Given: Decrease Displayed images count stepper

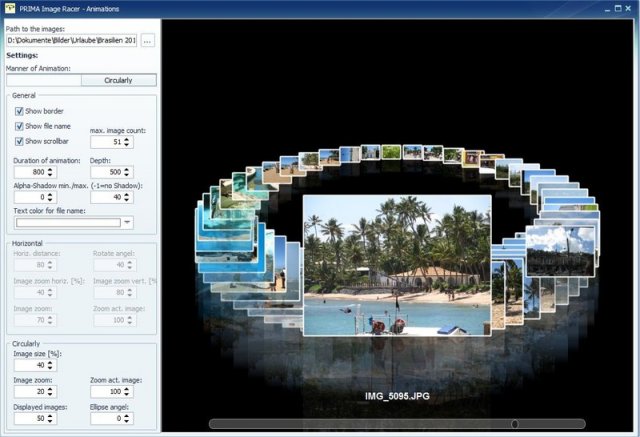Looking at the screenshot, I should point(50,421).
